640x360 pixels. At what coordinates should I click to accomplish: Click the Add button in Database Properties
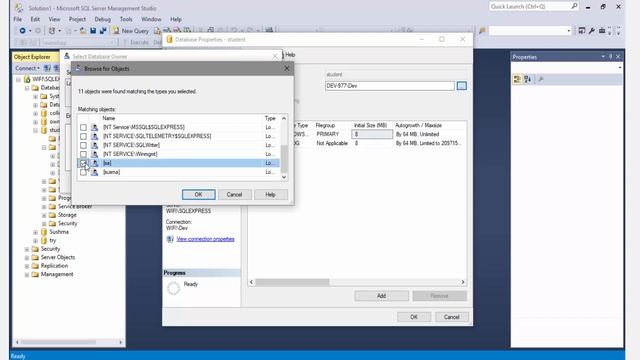[381, 296]
